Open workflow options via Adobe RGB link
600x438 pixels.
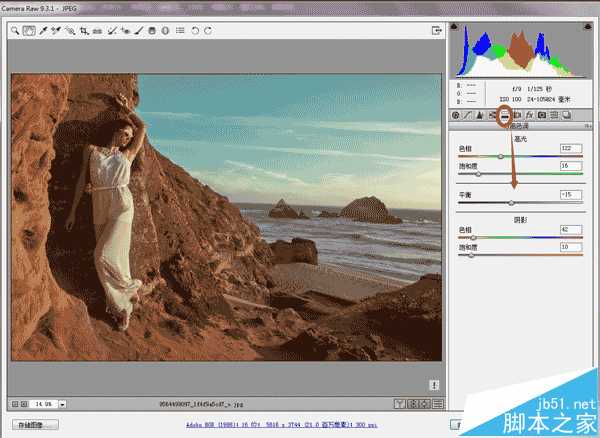(x=298, y=425)
